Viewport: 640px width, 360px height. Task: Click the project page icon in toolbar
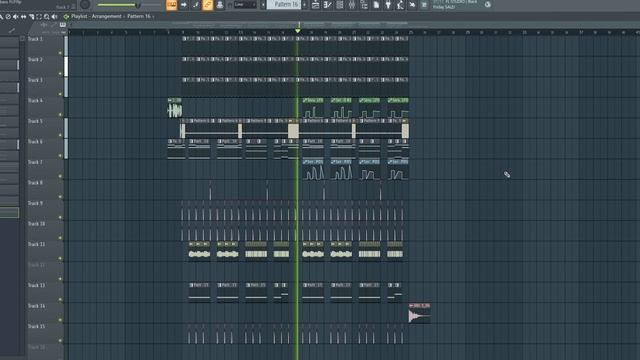pyautogui.click(x=376, y=5)
